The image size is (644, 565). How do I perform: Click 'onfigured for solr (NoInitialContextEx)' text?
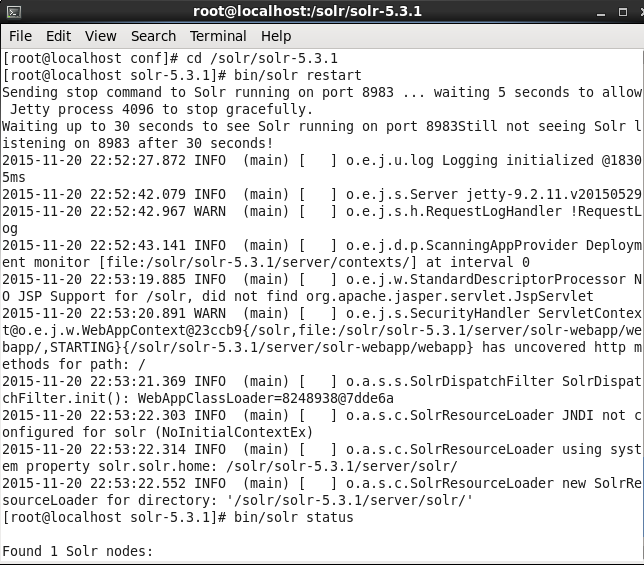pos(158,433)
